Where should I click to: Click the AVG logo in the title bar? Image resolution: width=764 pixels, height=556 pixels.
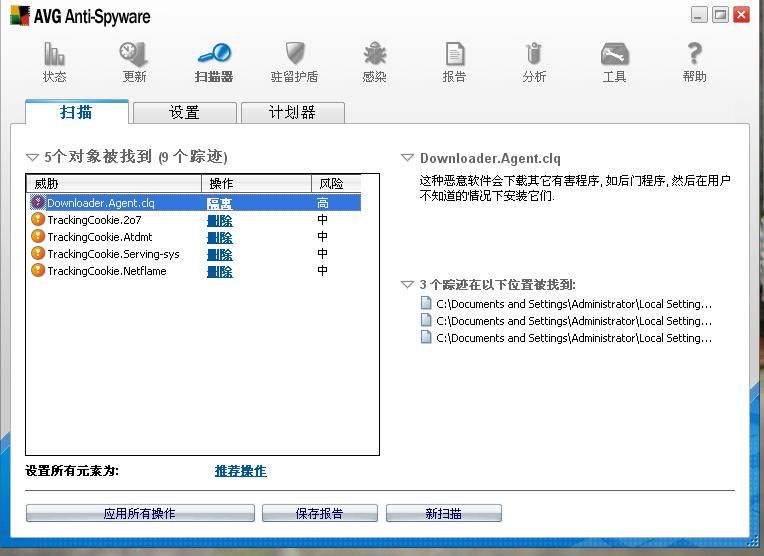pyautogui.click(x=20, y=16)
